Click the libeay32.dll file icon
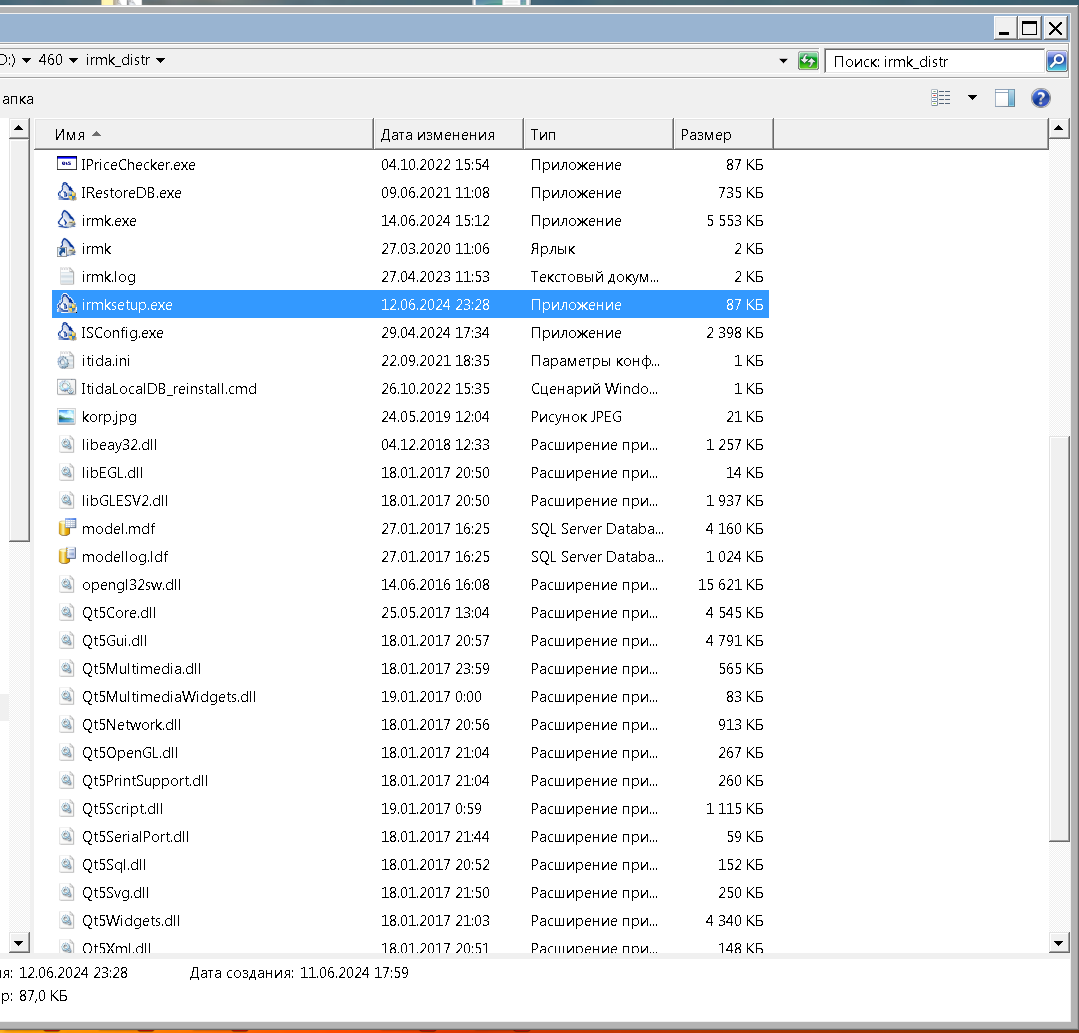This screenshot has height=1033, width=1079. [x=66, y=445]
